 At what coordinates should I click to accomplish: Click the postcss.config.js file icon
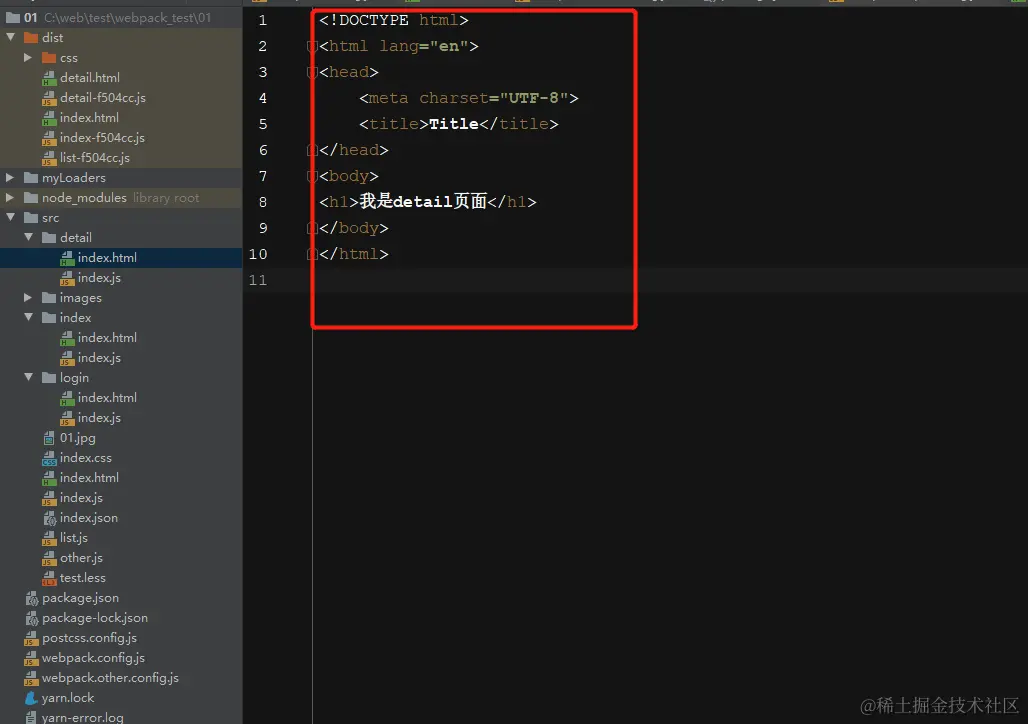click(x=31, y=638)
